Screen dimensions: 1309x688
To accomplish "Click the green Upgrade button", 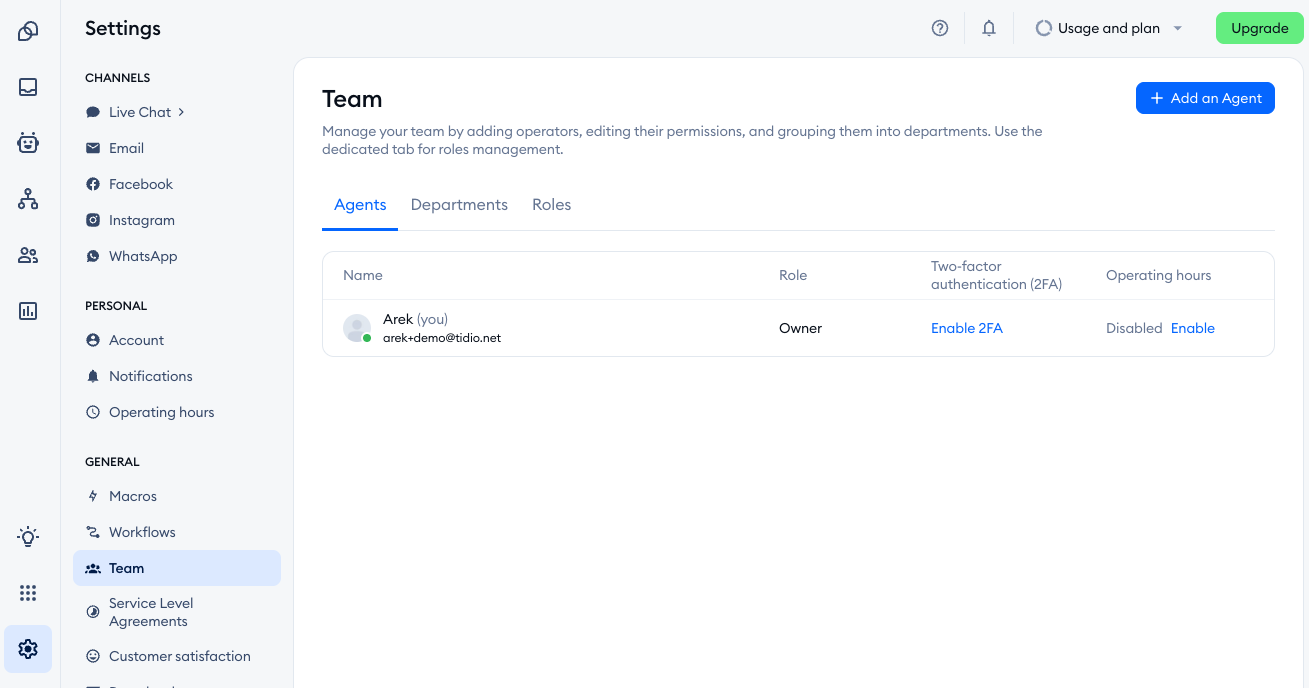I will coord(1259,28).
